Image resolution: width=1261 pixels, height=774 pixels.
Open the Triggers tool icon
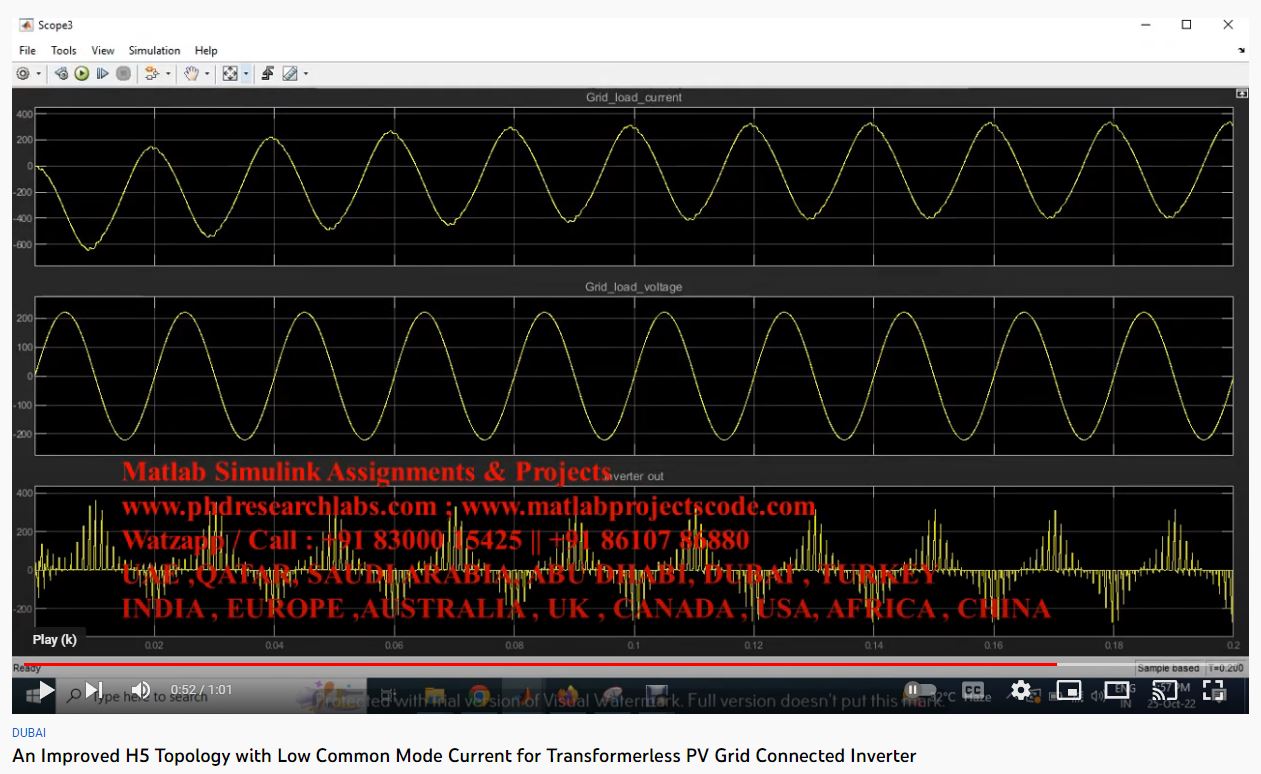(x=268, y=74)
